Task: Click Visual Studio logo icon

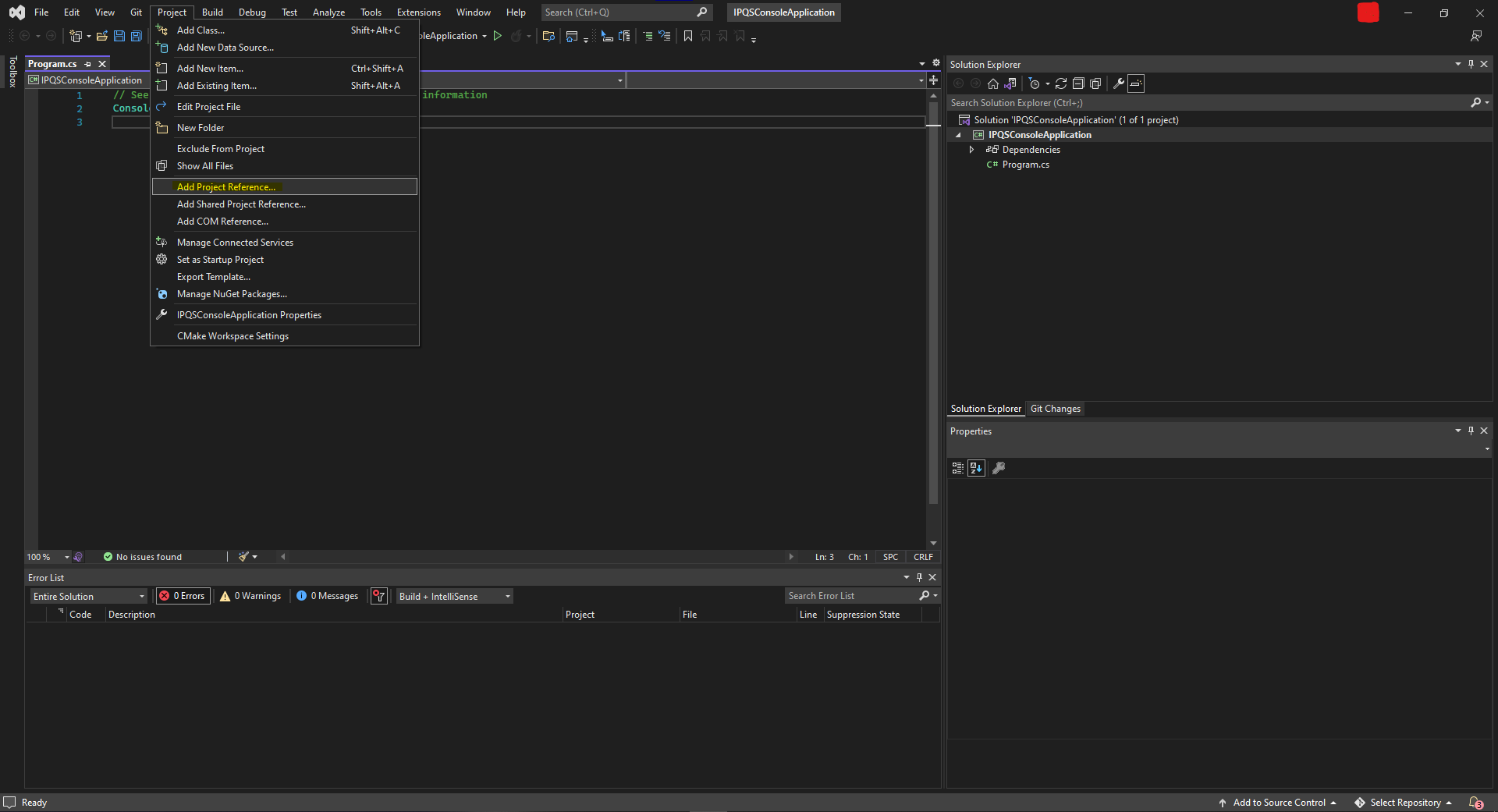Action: [16, 12]
